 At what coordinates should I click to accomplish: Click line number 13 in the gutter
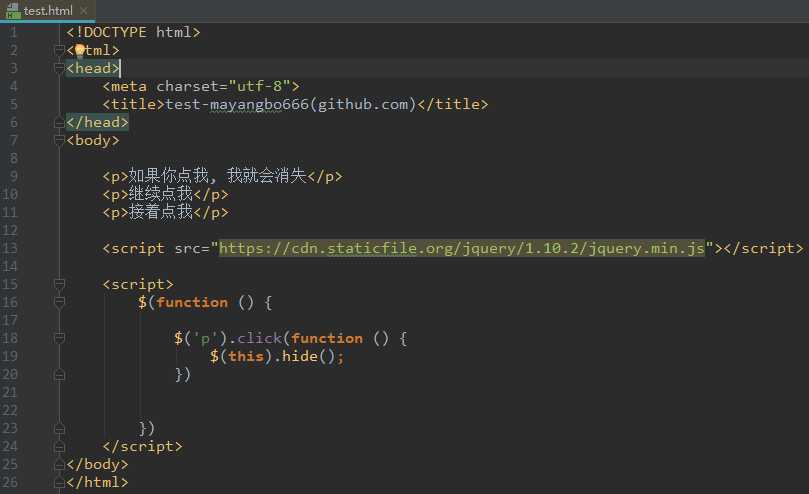pos(11,248)
